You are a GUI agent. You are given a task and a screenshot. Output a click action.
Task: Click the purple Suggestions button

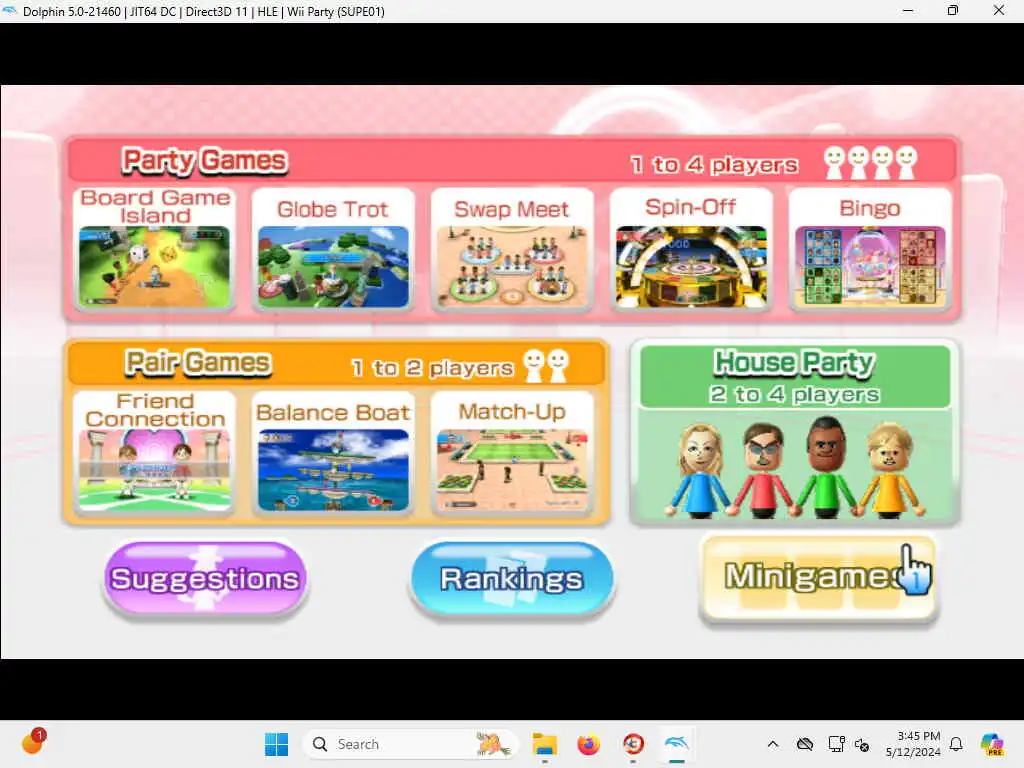click(x=205, y=579)
